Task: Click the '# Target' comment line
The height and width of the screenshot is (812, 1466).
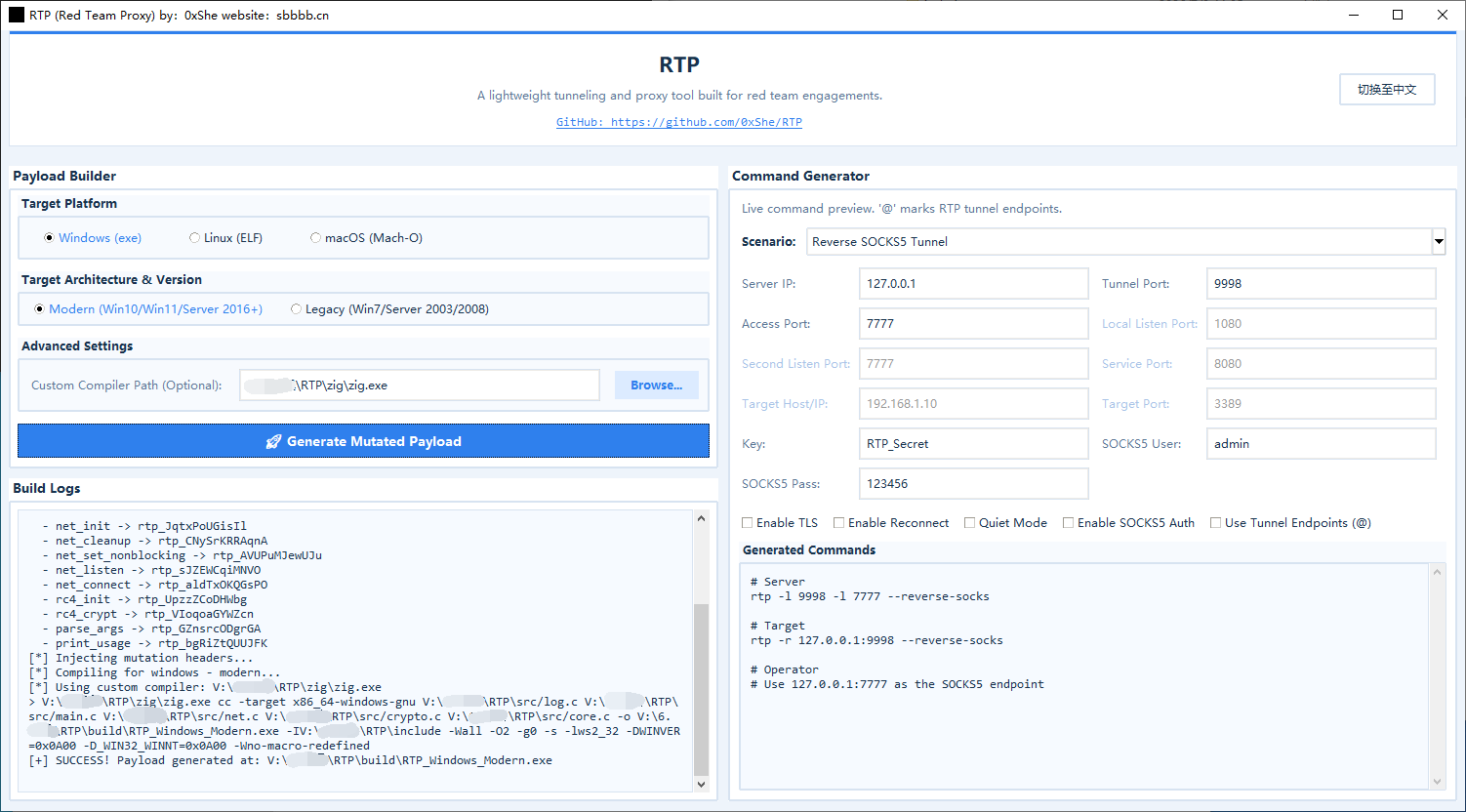Action: (778, 626)
